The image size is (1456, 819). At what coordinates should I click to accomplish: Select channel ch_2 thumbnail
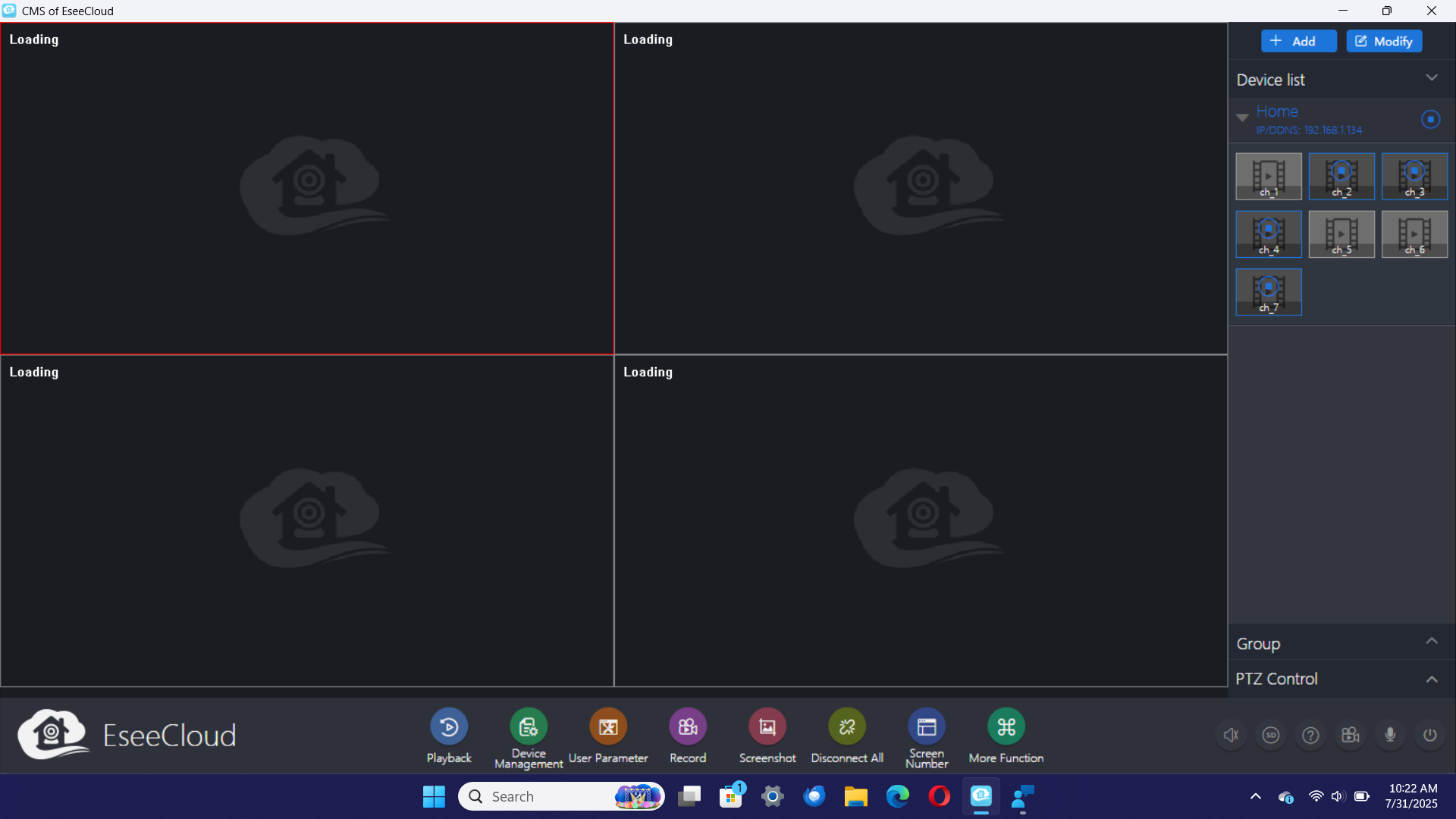pyautogui.click(x=1341, y=177)
